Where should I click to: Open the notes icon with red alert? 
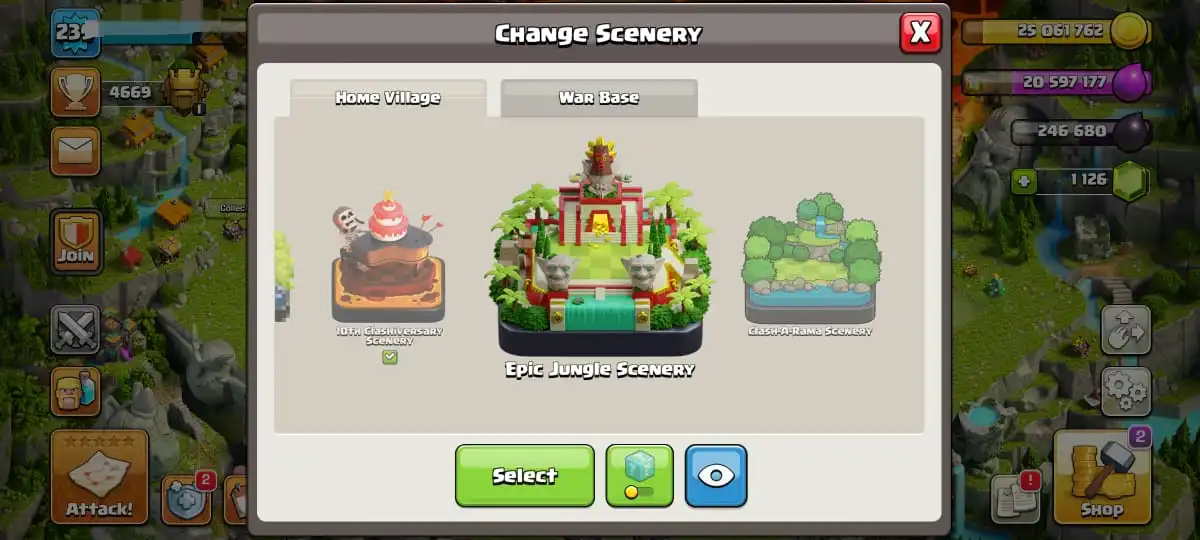coord(1016,497)
